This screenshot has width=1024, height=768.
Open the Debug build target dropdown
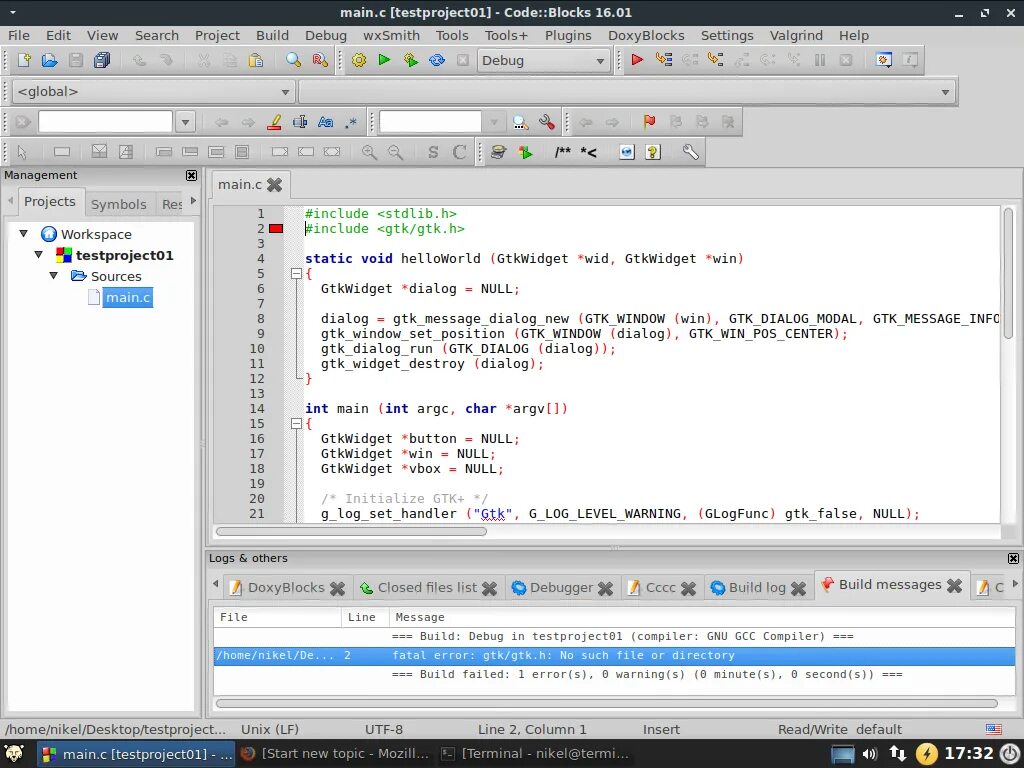click(543, 61)
